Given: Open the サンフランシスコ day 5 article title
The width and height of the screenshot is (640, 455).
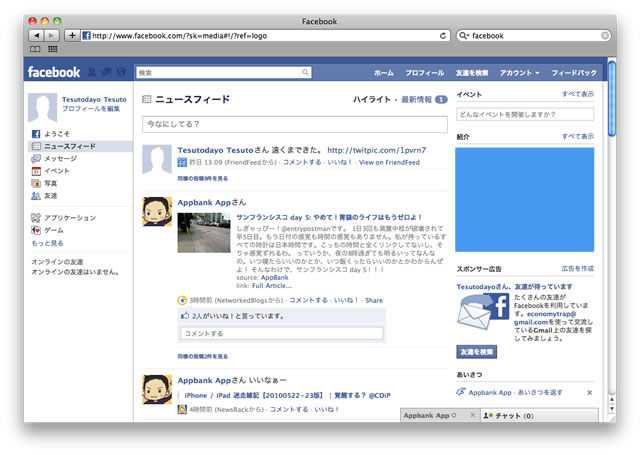Looking at the screenshot, I should click(x=329, y=217).
